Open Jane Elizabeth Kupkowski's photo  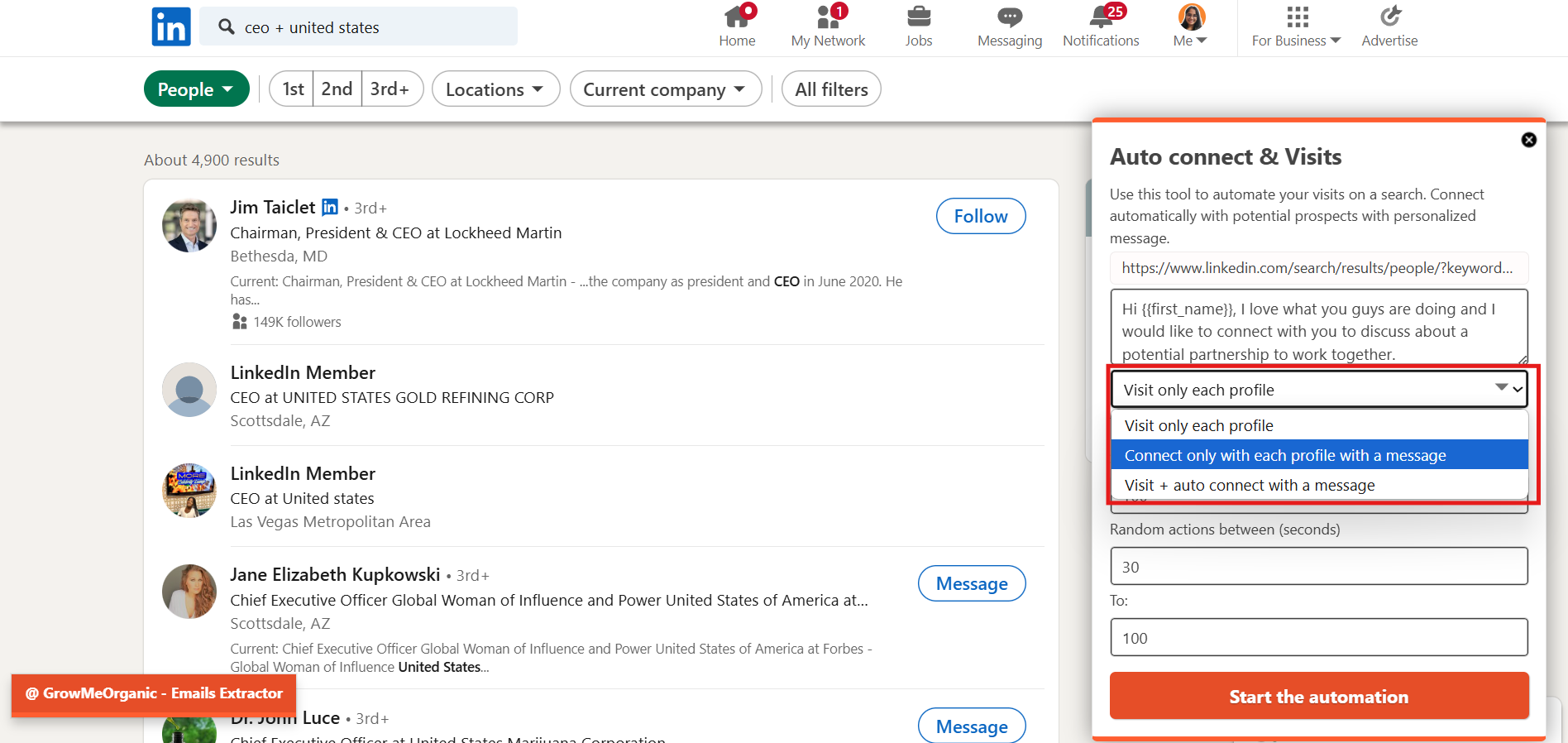pos(189,592)
